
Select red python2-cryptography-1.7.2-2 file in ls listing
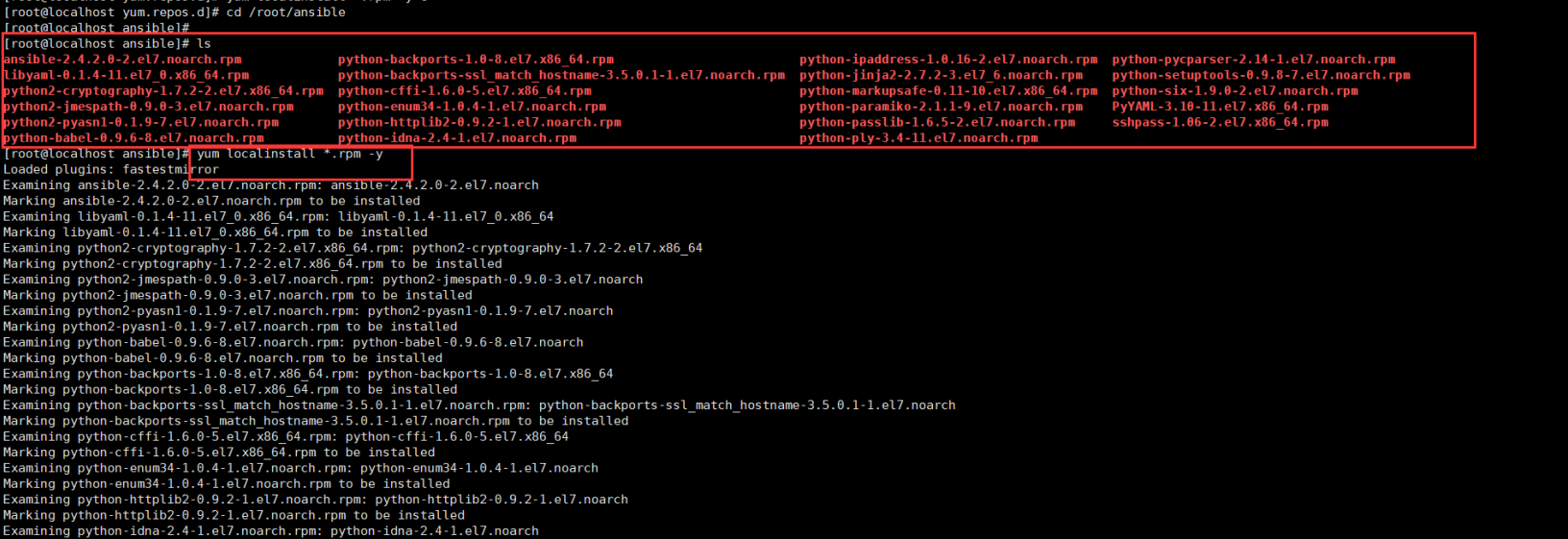coord(163,91)
